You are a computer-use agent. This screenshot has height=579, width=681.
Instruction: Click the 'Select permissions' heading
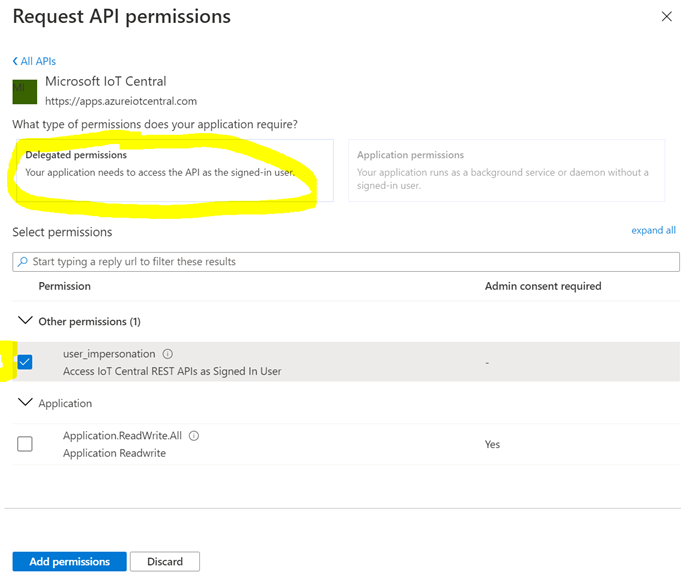(x=62, y=232)
